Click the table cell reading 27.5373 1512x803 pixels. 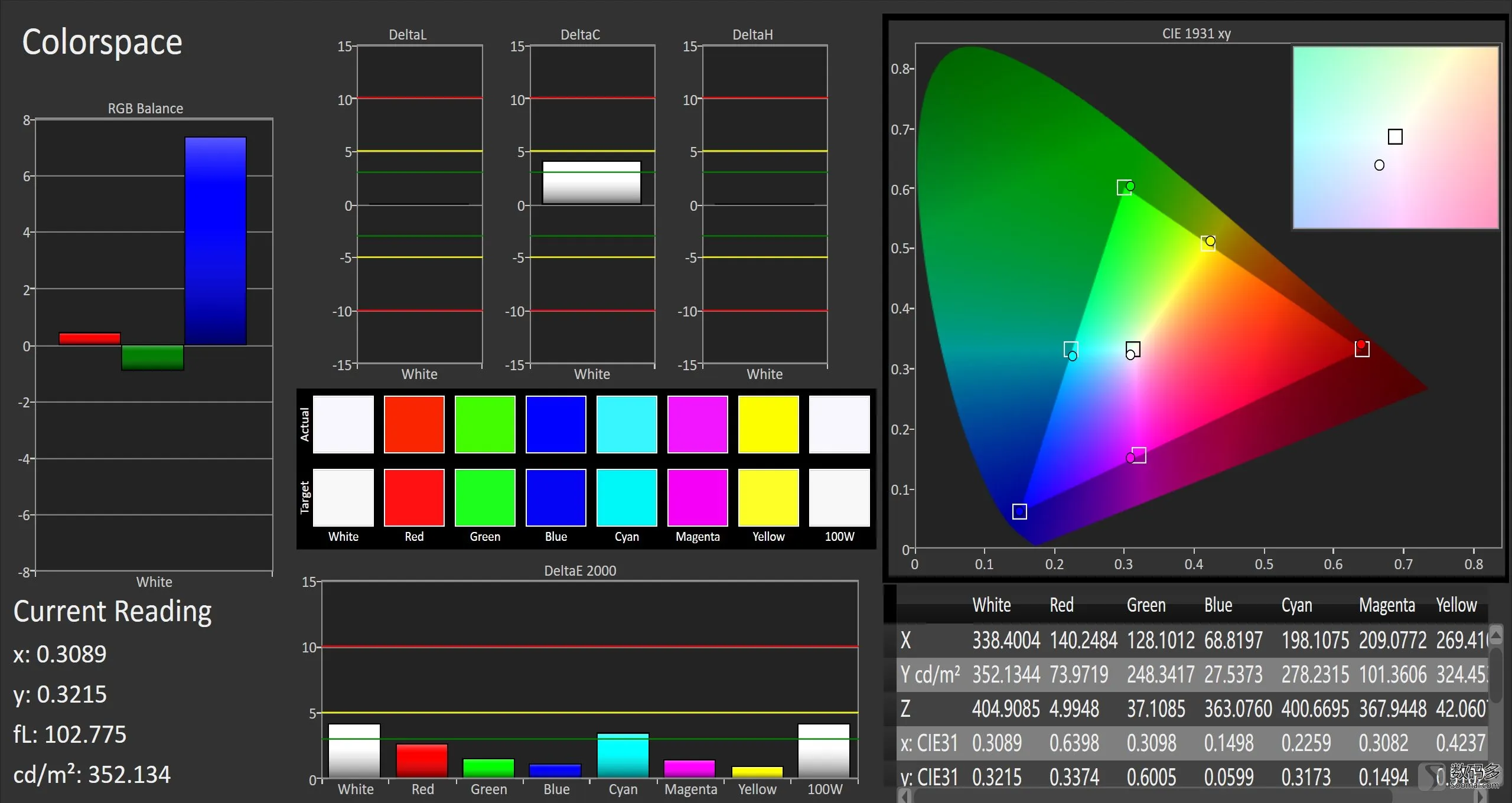[x=1233, y=674]
